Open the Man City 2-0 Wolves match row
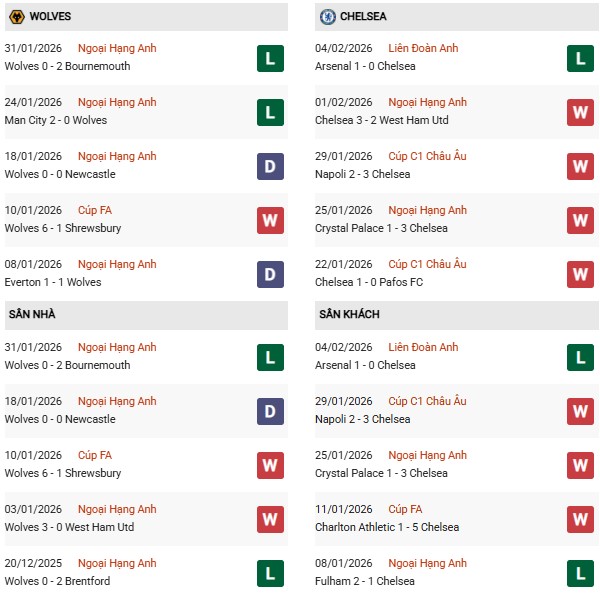Image resolution: width=600 pixels, height=594 pixels. (x=56, y=120)
